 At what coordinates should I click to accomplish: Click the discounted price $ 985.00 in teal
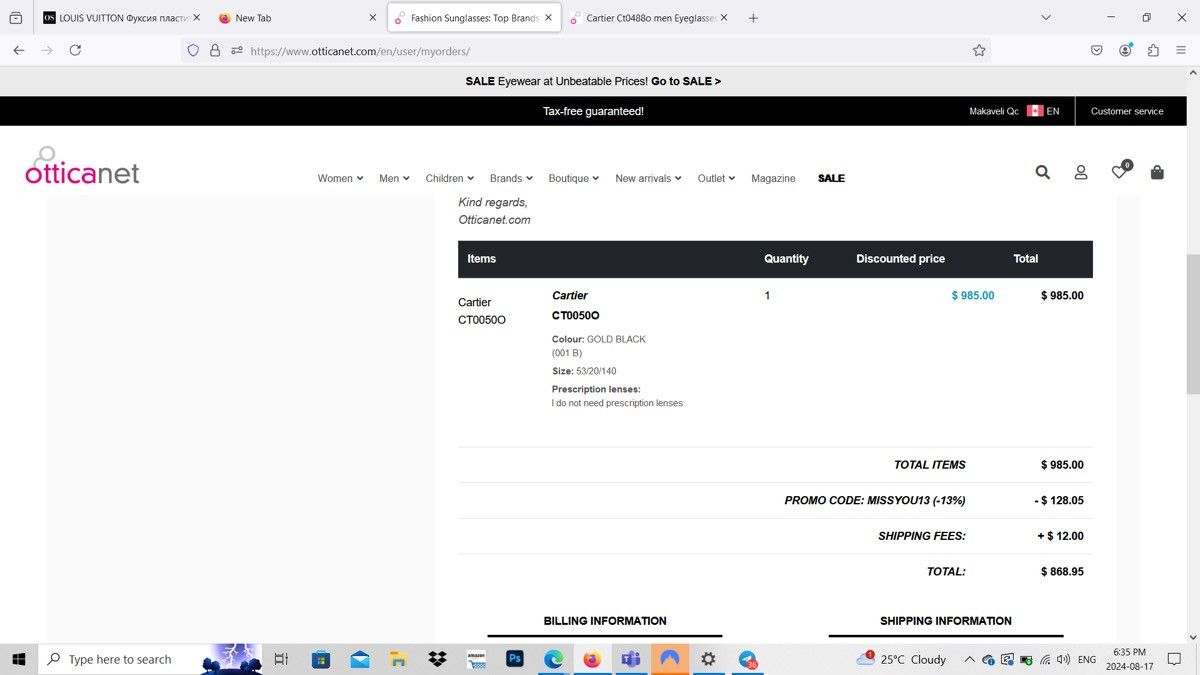point(973,296)
